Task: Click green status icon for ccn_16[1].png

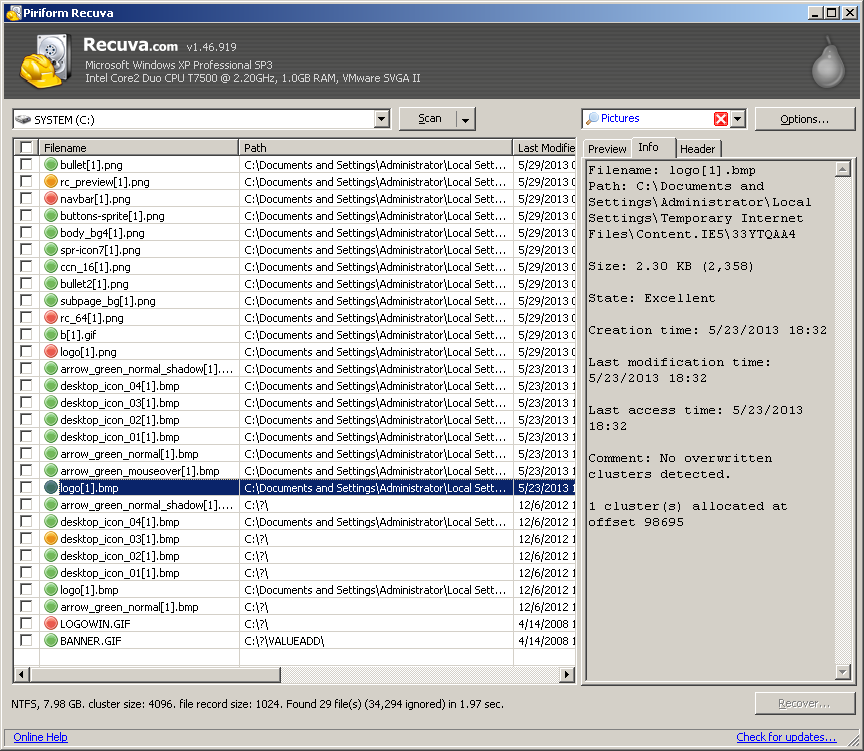Action: tap(51, 267)
